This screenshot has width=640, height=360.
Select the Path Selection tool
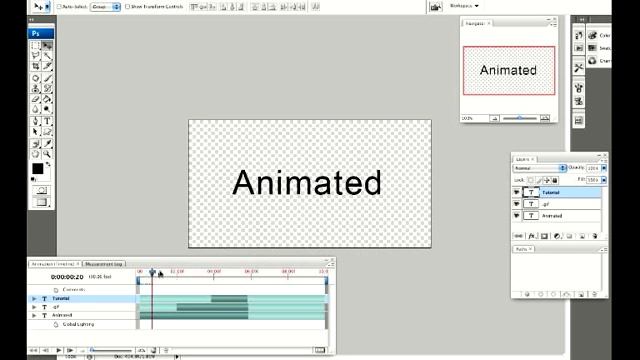pyautogui.click(x=36, y=132)
